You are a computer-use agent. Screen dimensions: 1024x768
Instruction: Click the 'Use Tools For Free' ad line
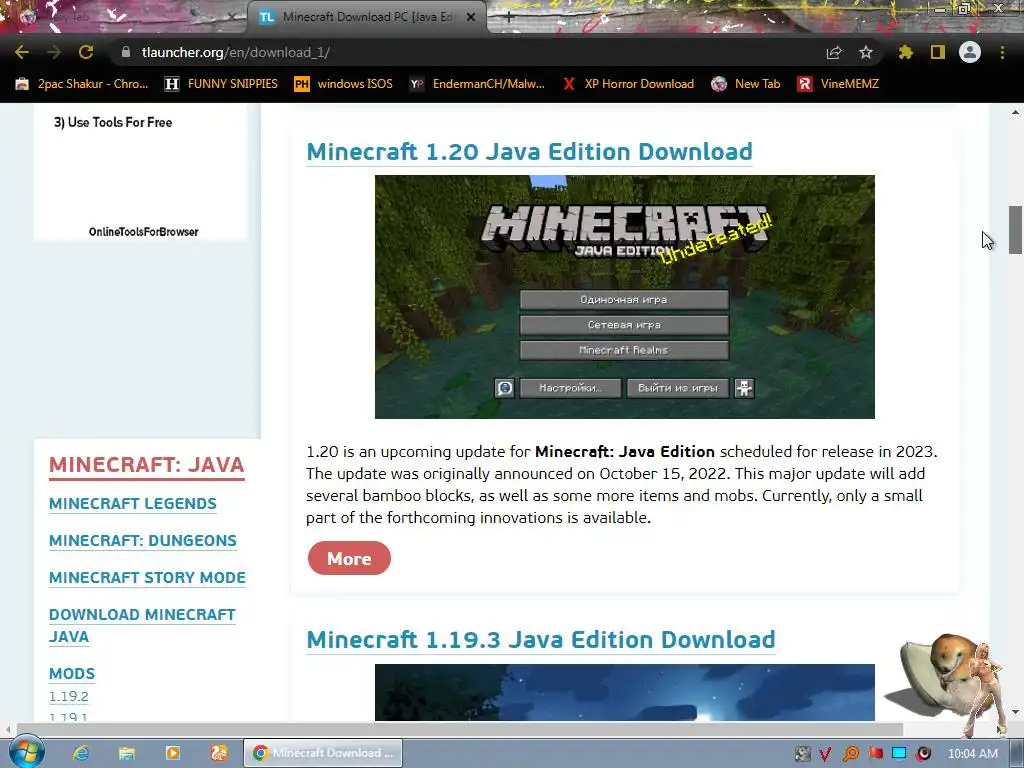pyautogui.click(x=113, y=122)
